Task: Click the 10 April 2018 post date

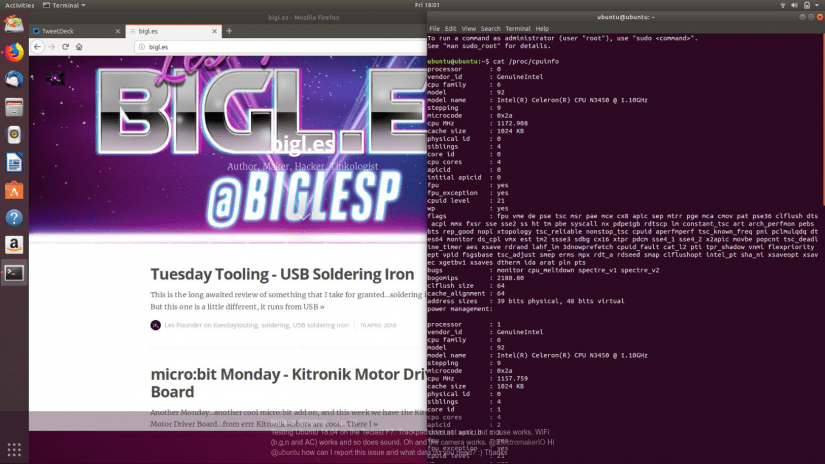Action: tap(378, 325)
